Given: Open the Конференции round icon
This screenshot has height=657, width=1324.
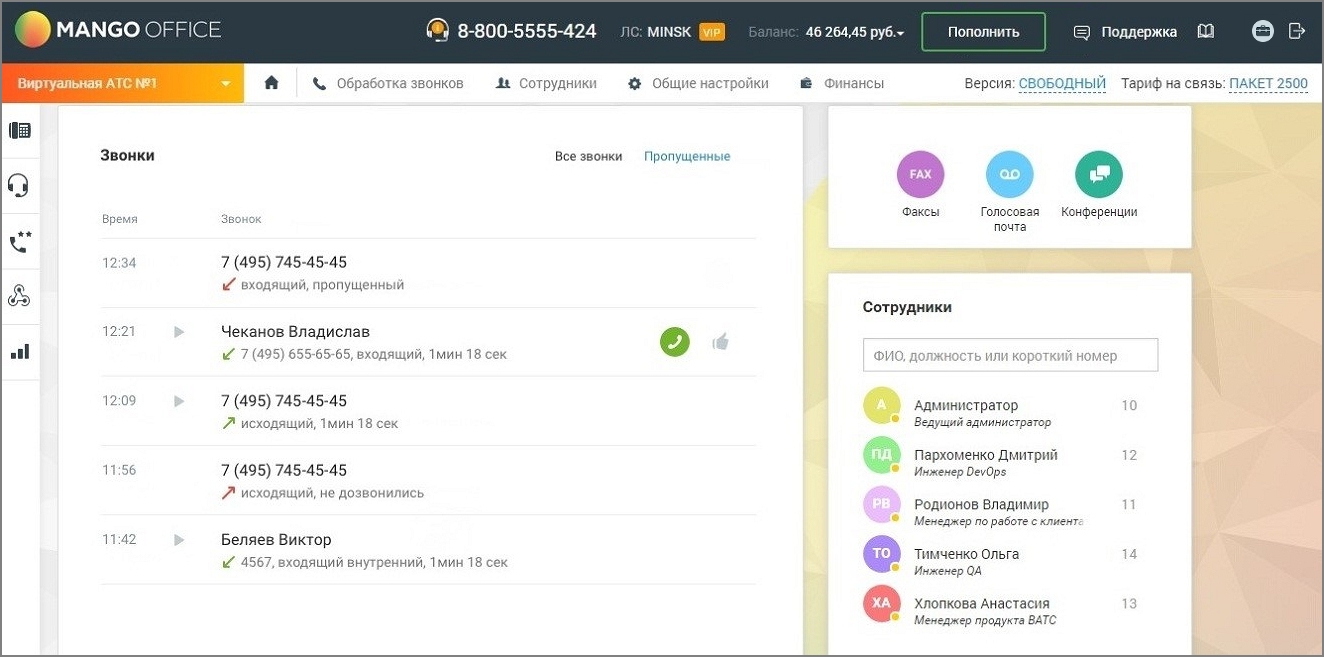Looking at the screenshot, I should tap(1099, 175).
